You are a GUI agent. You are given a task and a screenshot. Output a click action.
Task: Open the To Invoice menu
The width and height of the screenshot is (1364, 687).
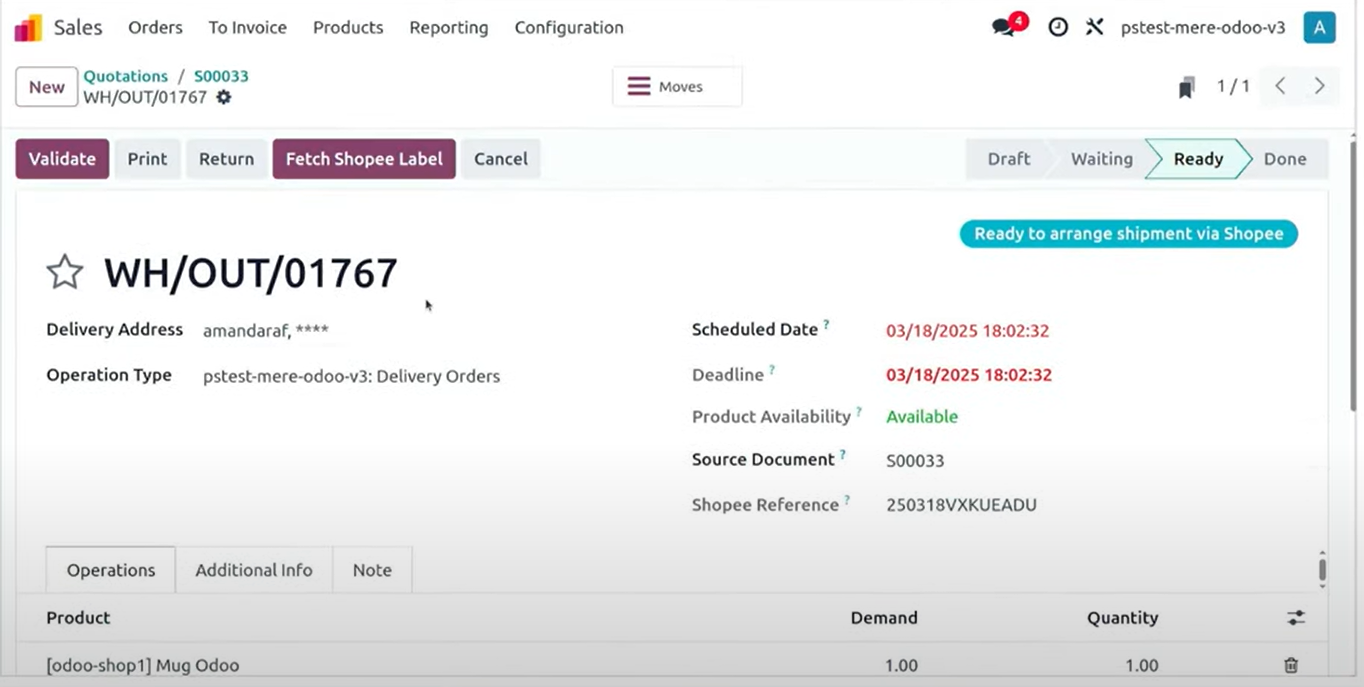tap(248, 28)
